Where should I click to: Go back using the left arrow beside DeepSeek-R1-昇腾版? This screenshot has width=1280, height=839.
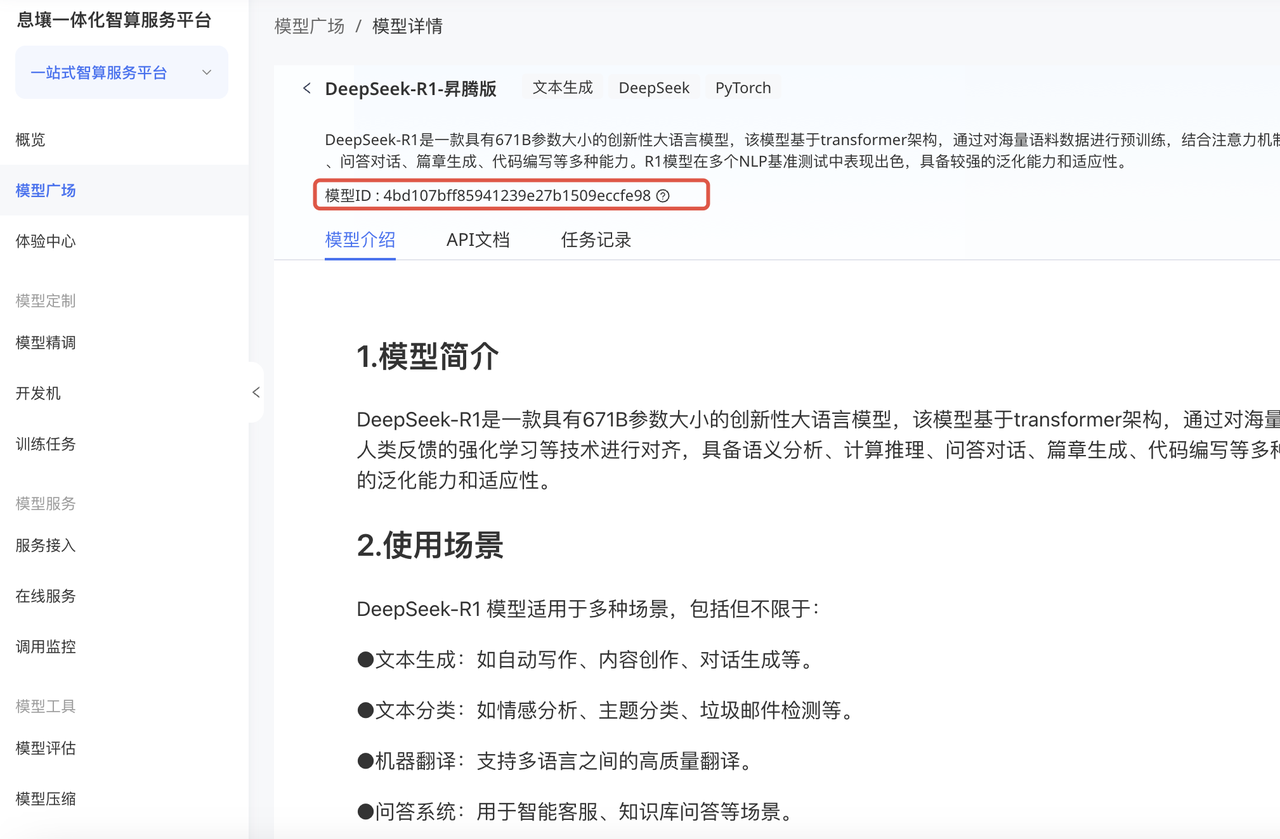click(307, 88)
